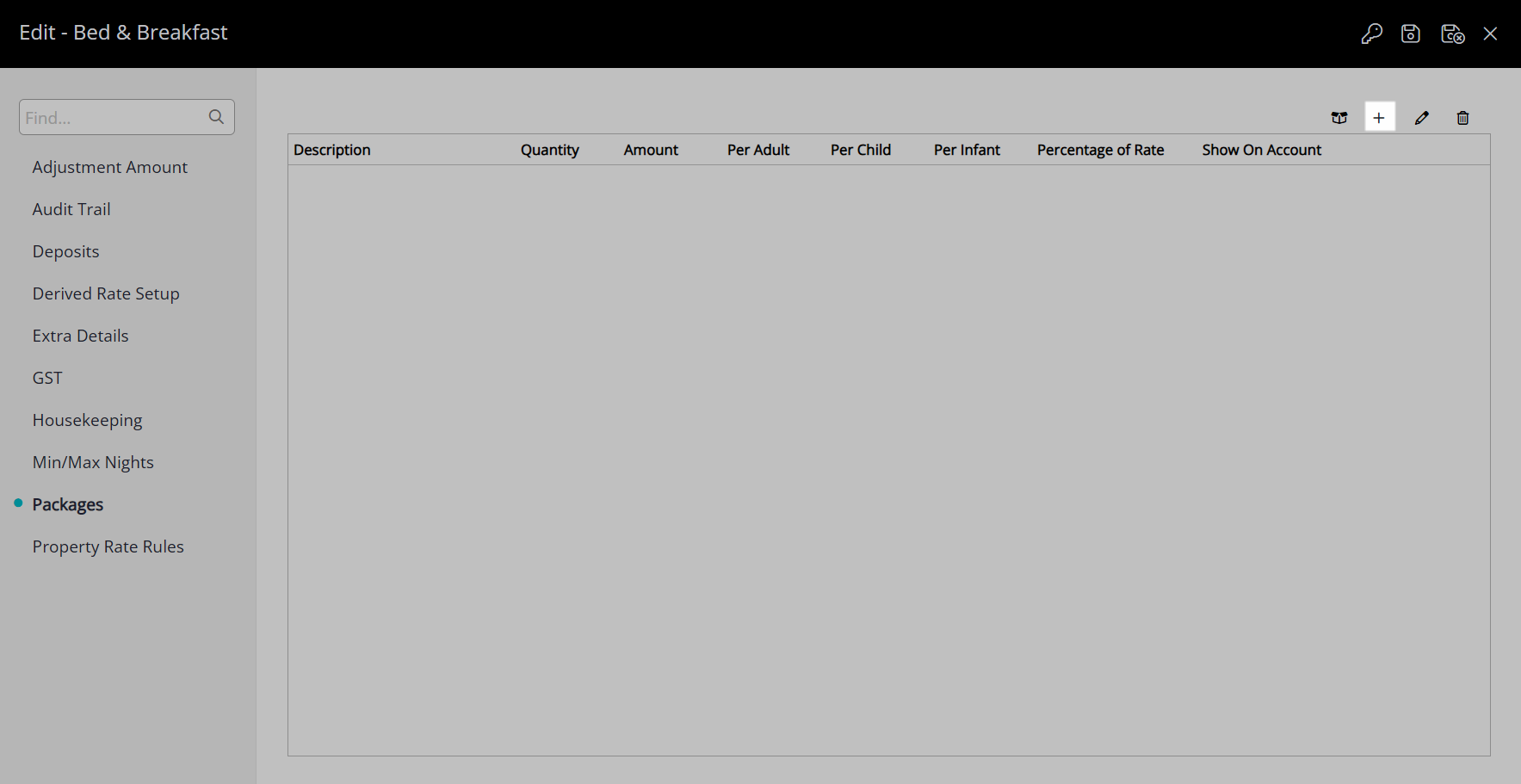Select Deposits in the sidebar

[65, 251]
